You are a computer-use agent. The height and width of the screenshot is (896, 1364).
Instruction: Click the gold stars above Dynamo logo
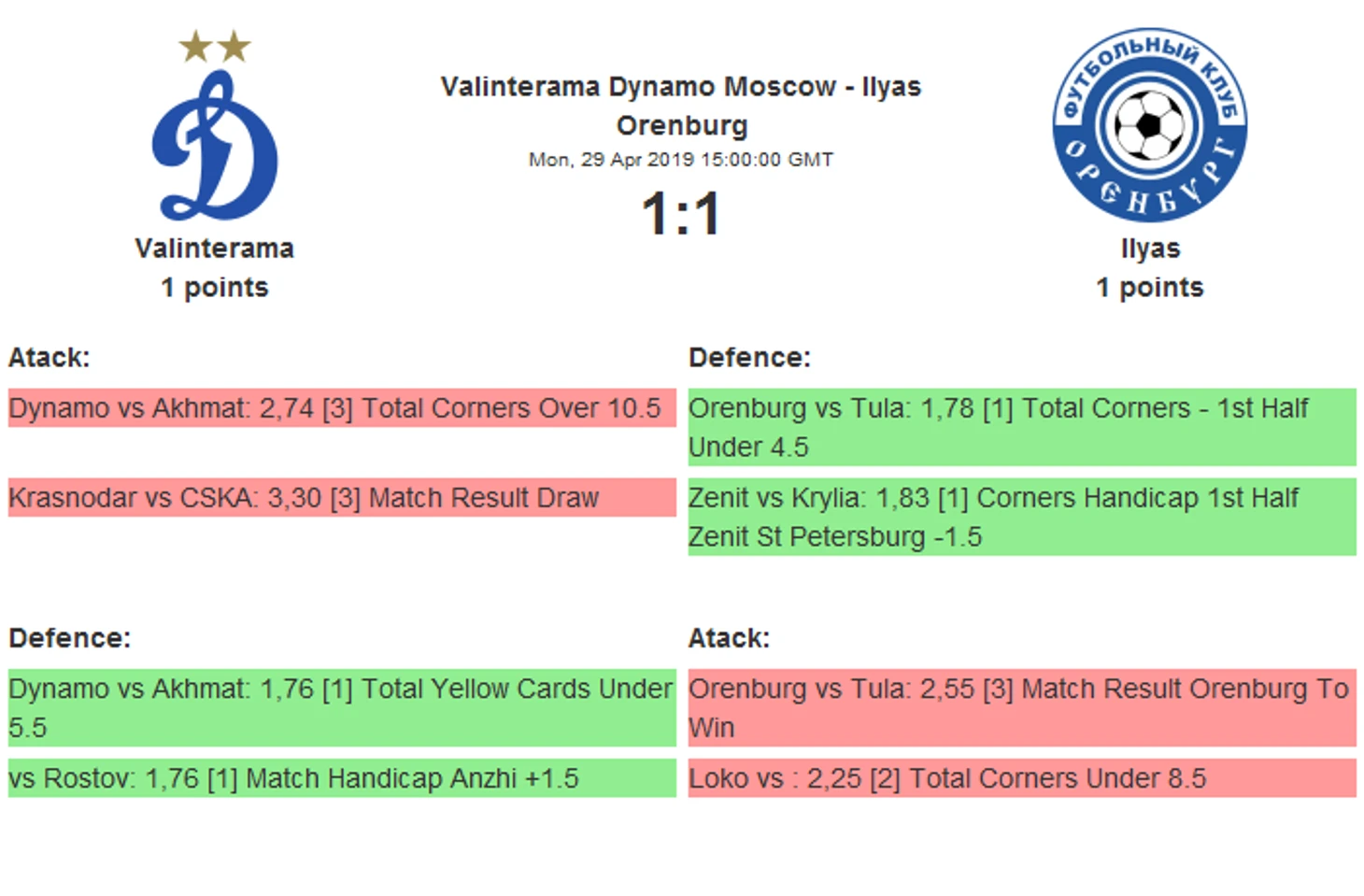[215, 46]
